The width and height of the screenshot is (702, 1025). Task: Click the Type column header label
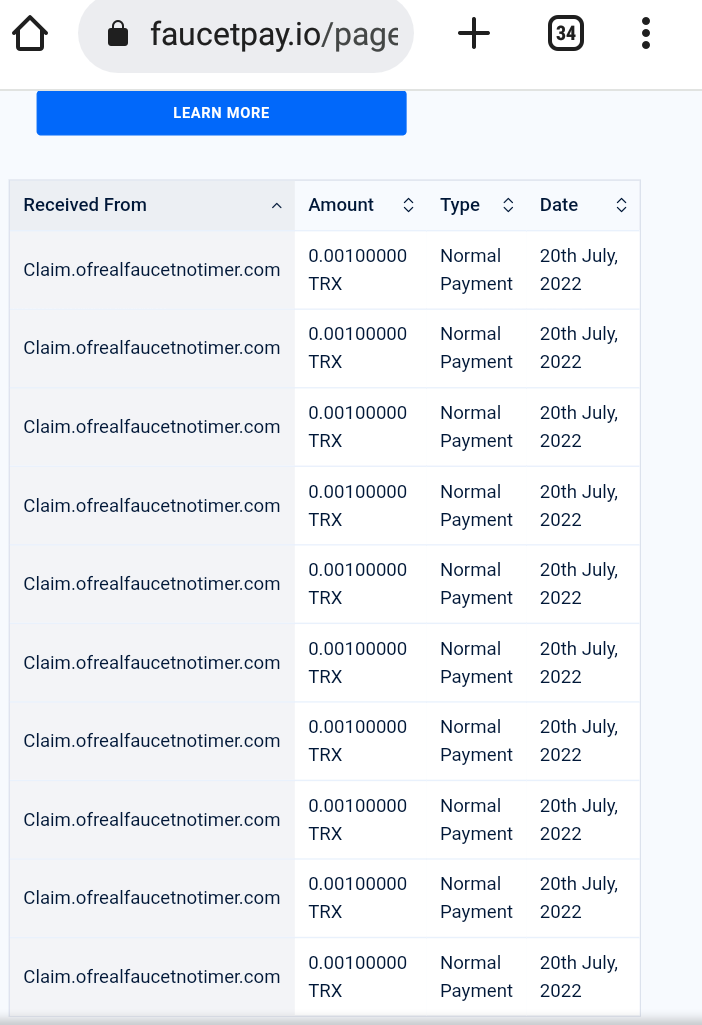[460, 205]
